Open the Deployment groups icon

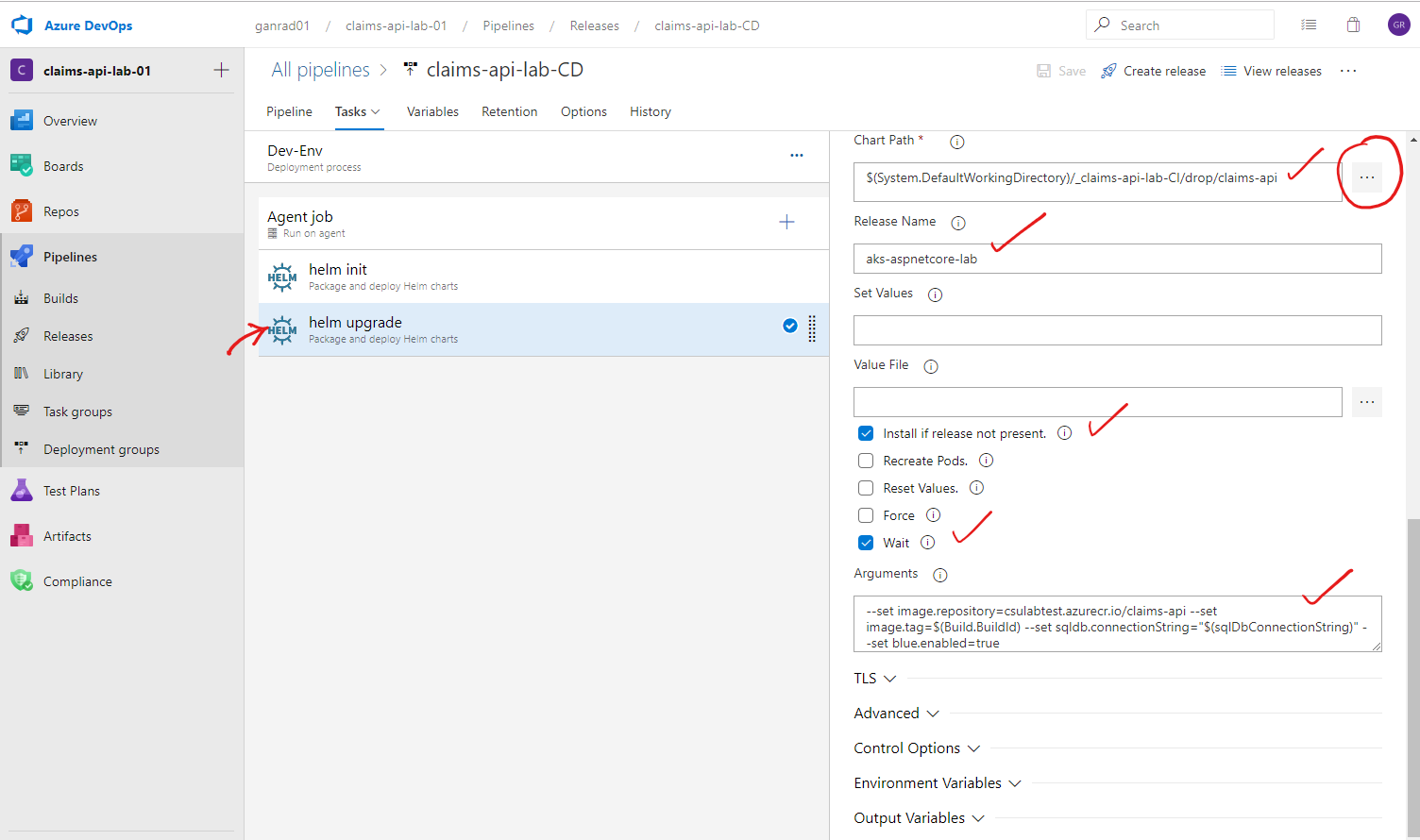pos(22,449)
